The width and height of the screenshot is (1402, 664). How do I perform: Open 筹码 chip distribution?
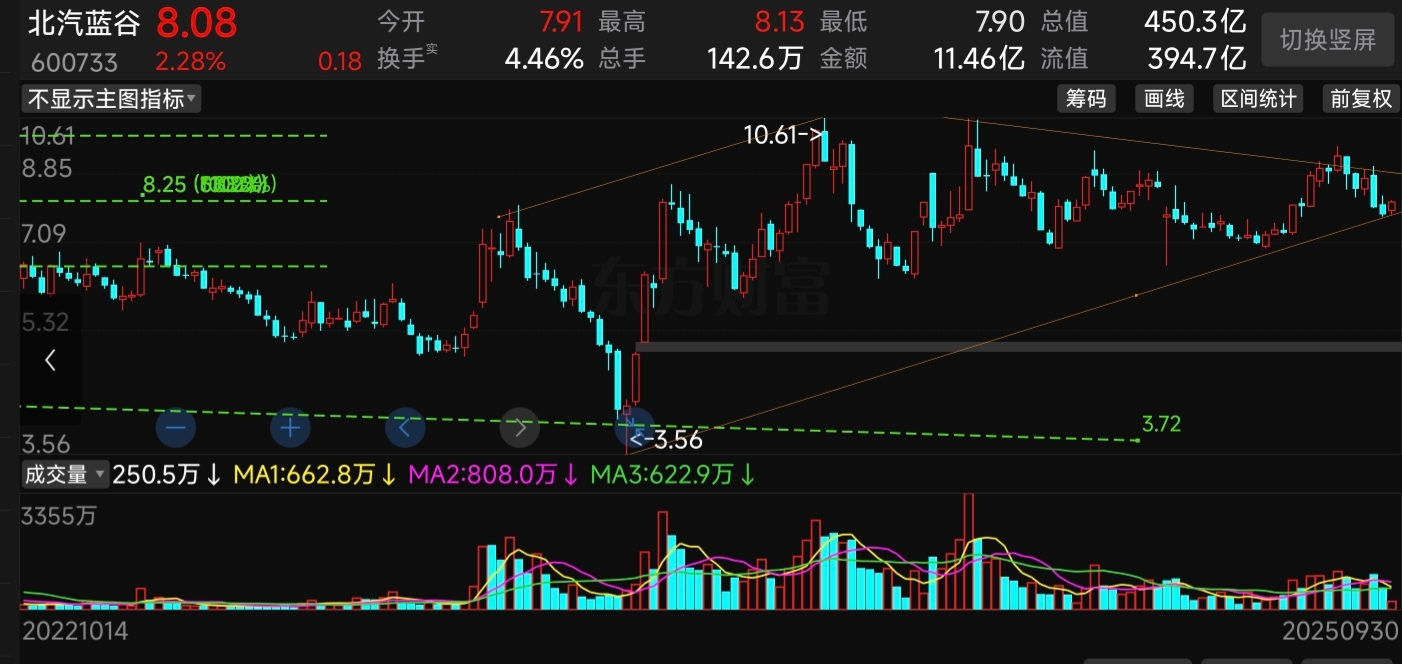click(1086, 99)
